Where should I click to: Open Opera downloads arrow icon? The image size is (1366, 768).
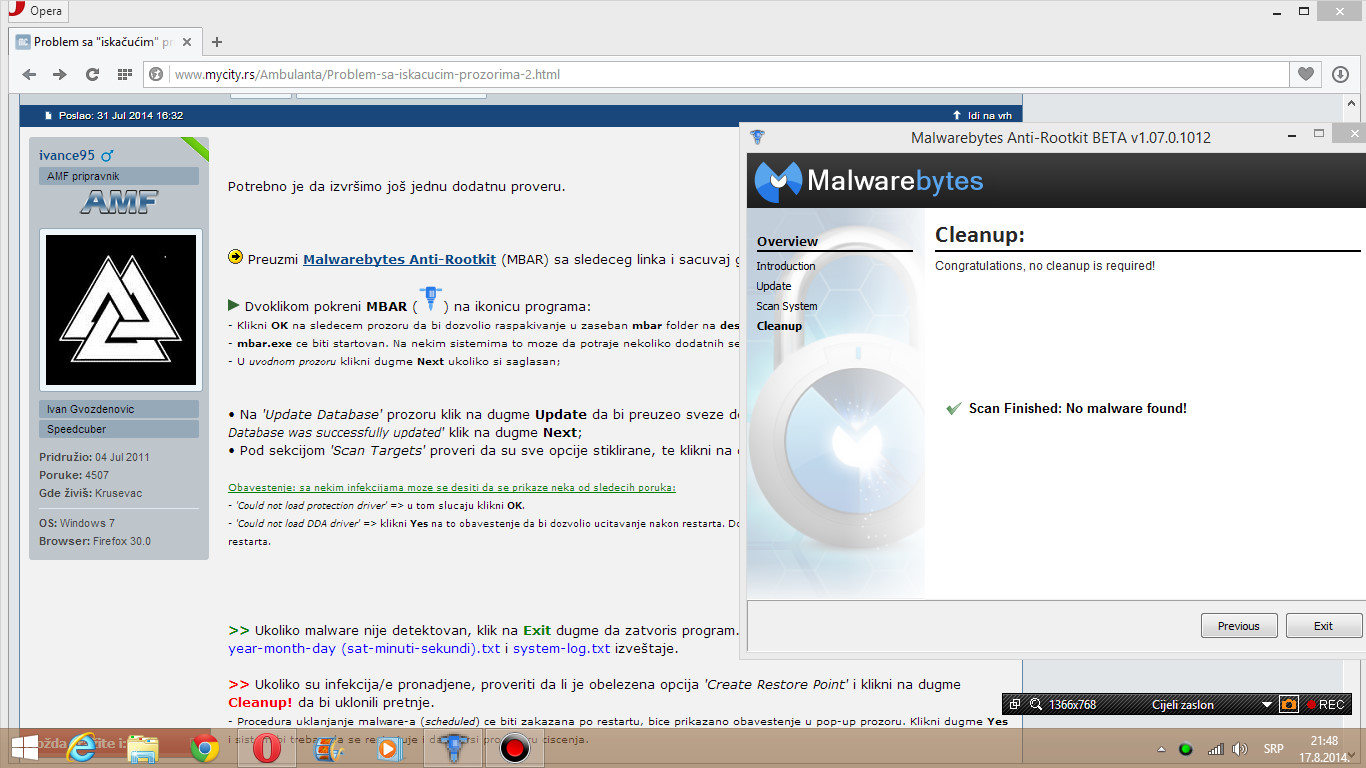[x=1341, y=74]
